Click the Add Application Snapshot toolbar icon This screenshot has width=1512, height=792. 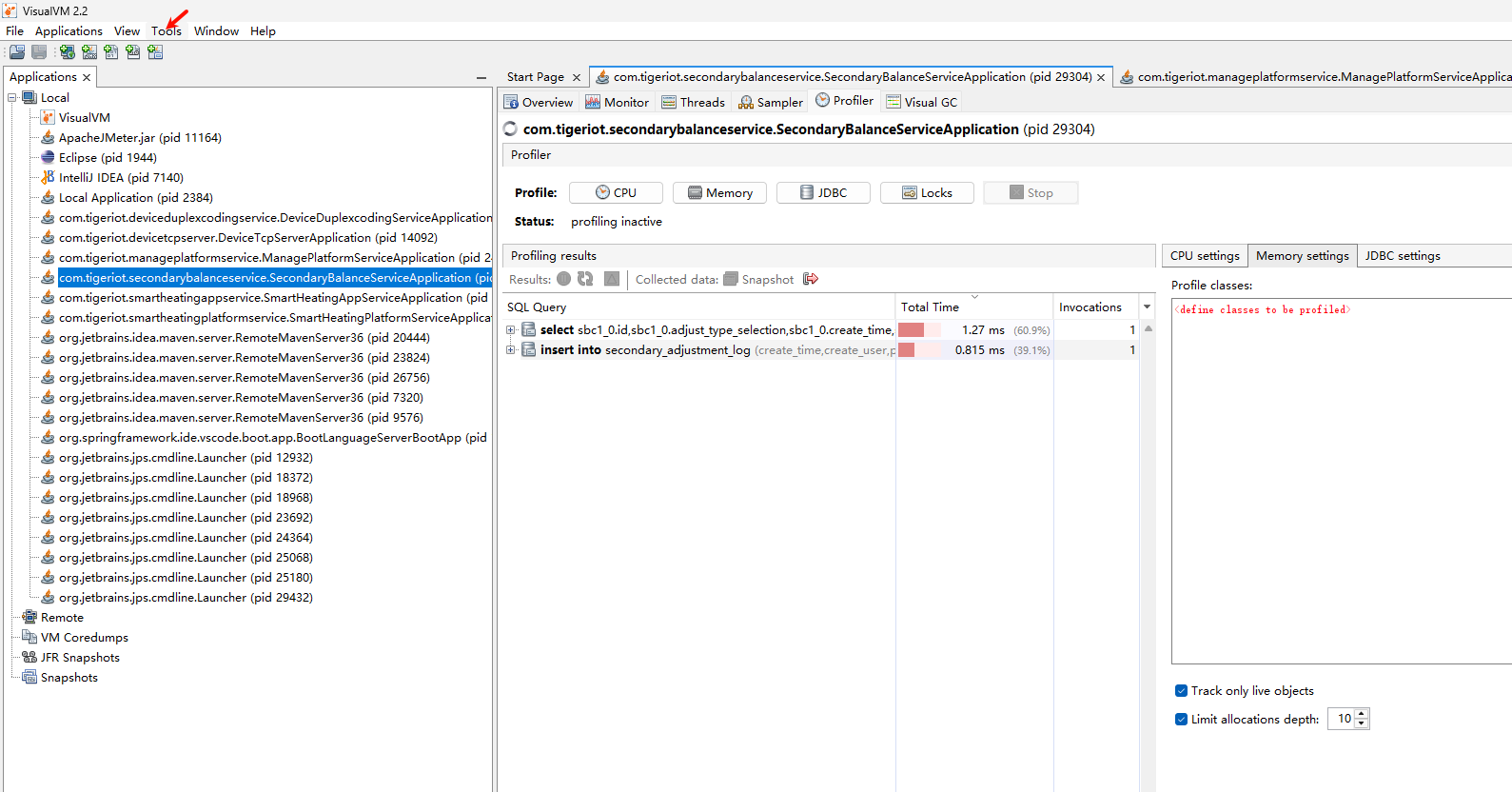[x=155, y=52]
